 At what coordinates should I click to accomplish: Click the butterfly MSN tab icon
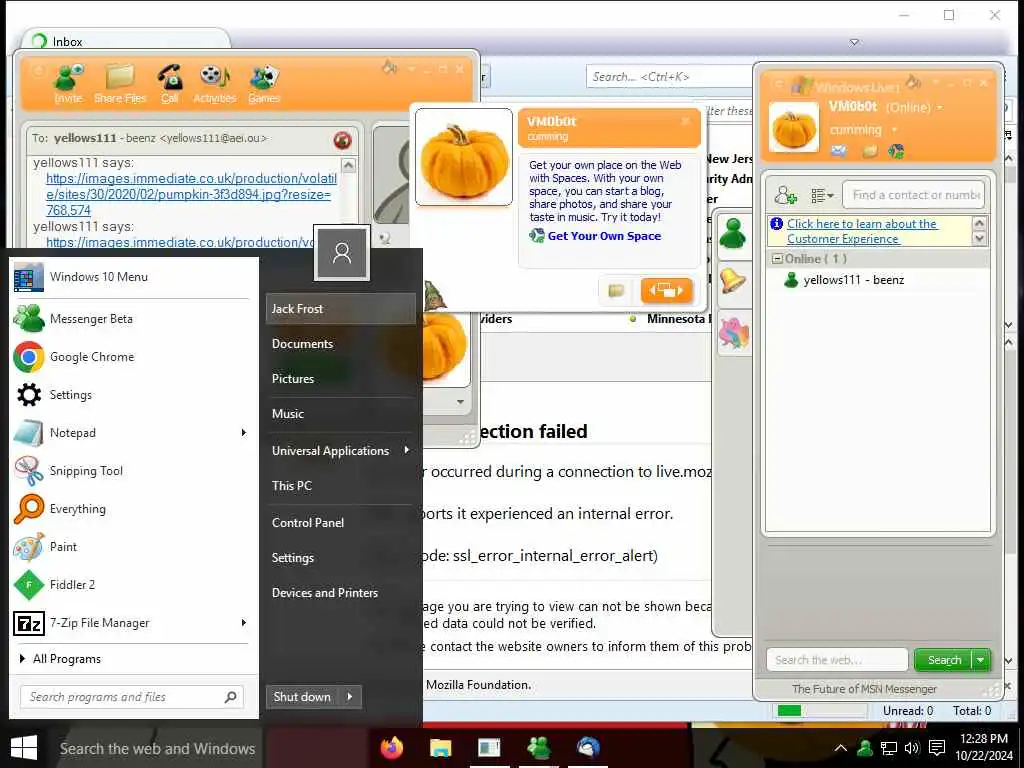pos(733,332)
